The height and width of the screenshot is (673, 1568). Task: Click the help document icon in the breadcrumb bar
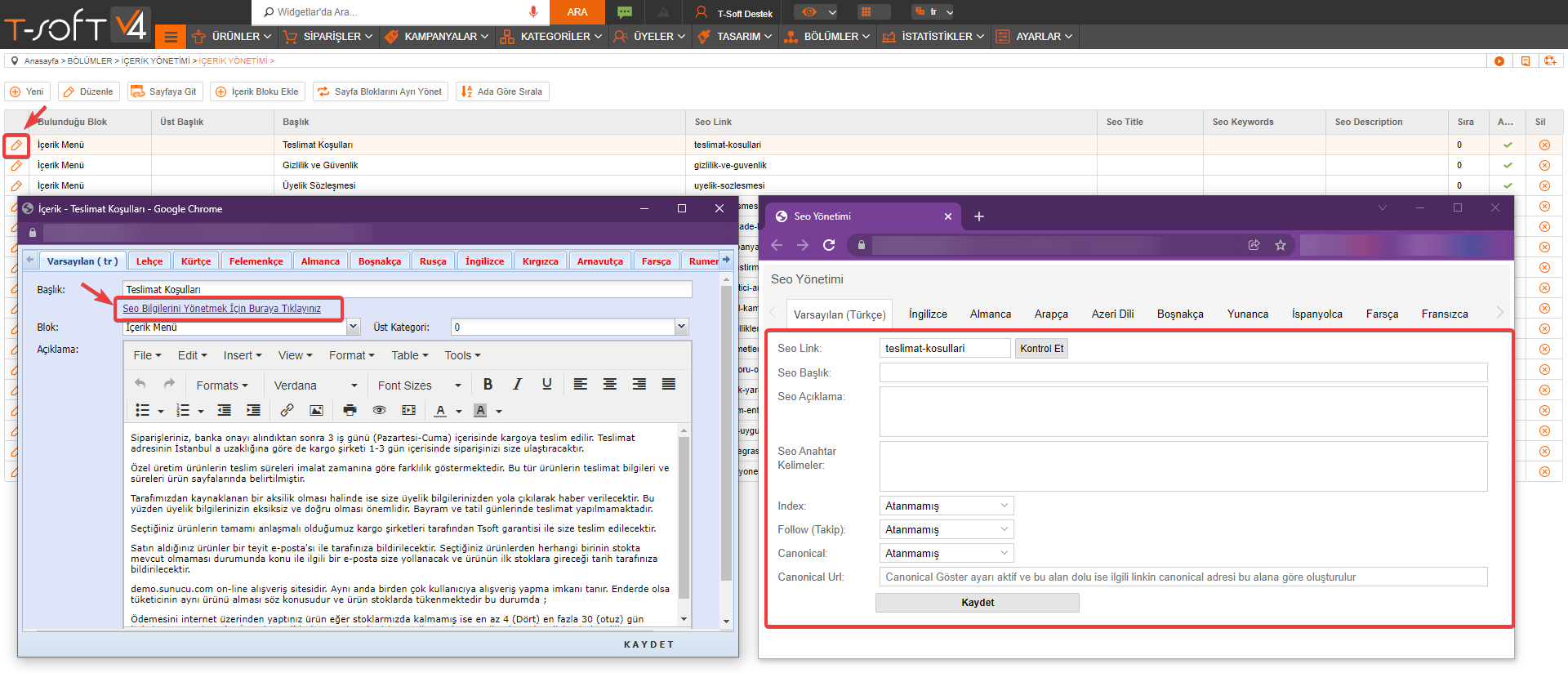(x=1525, y=61)
